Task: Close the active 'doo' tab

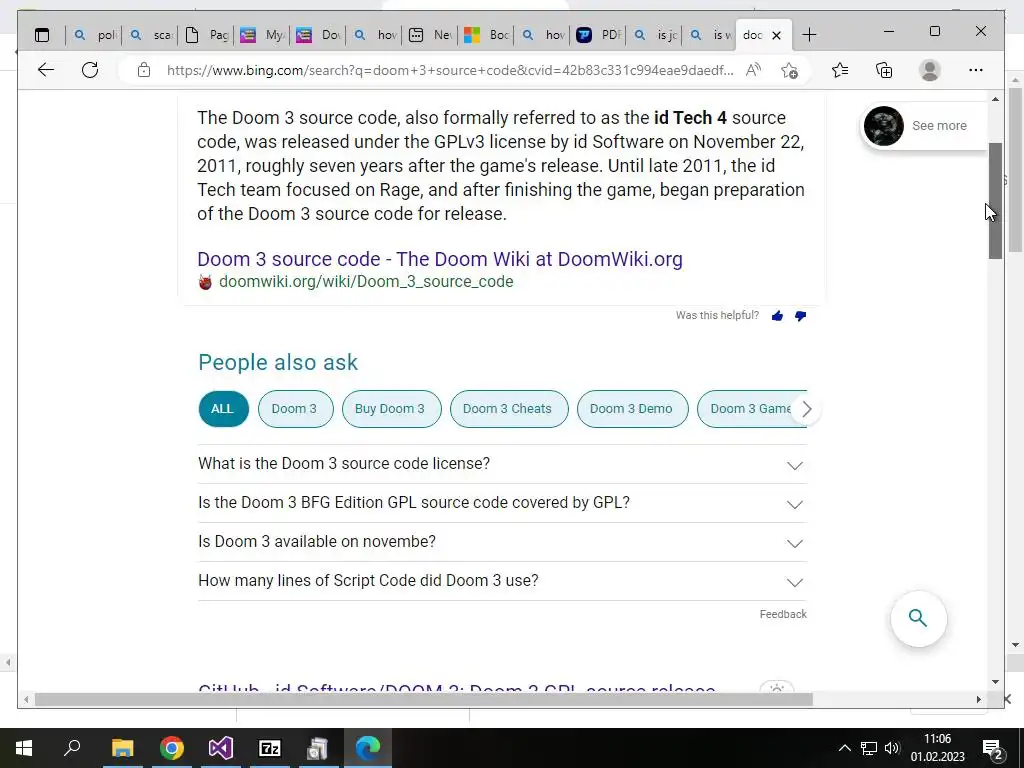Action: point(776,35)
